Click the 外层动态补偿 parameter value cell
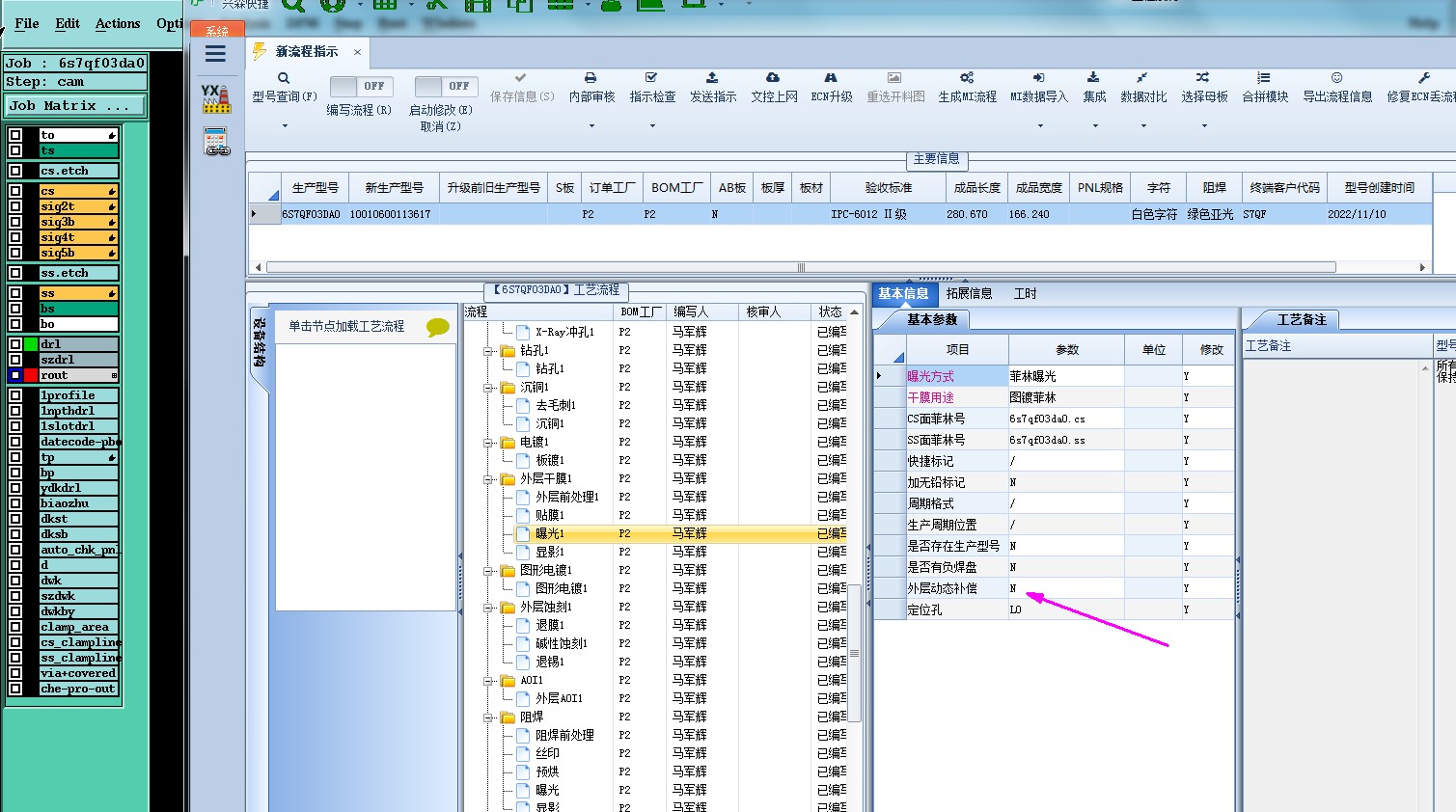Screen dimensions: 1456x812 [1066, 588]
